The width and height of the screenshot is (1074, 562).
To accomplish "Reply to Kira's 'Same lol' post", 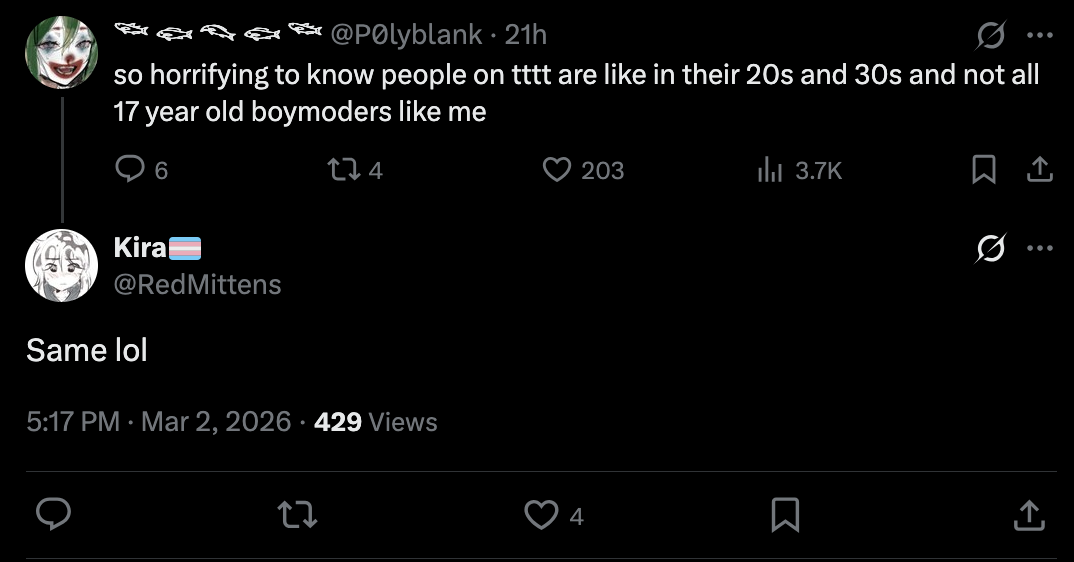I will click(x=53, y=515).
